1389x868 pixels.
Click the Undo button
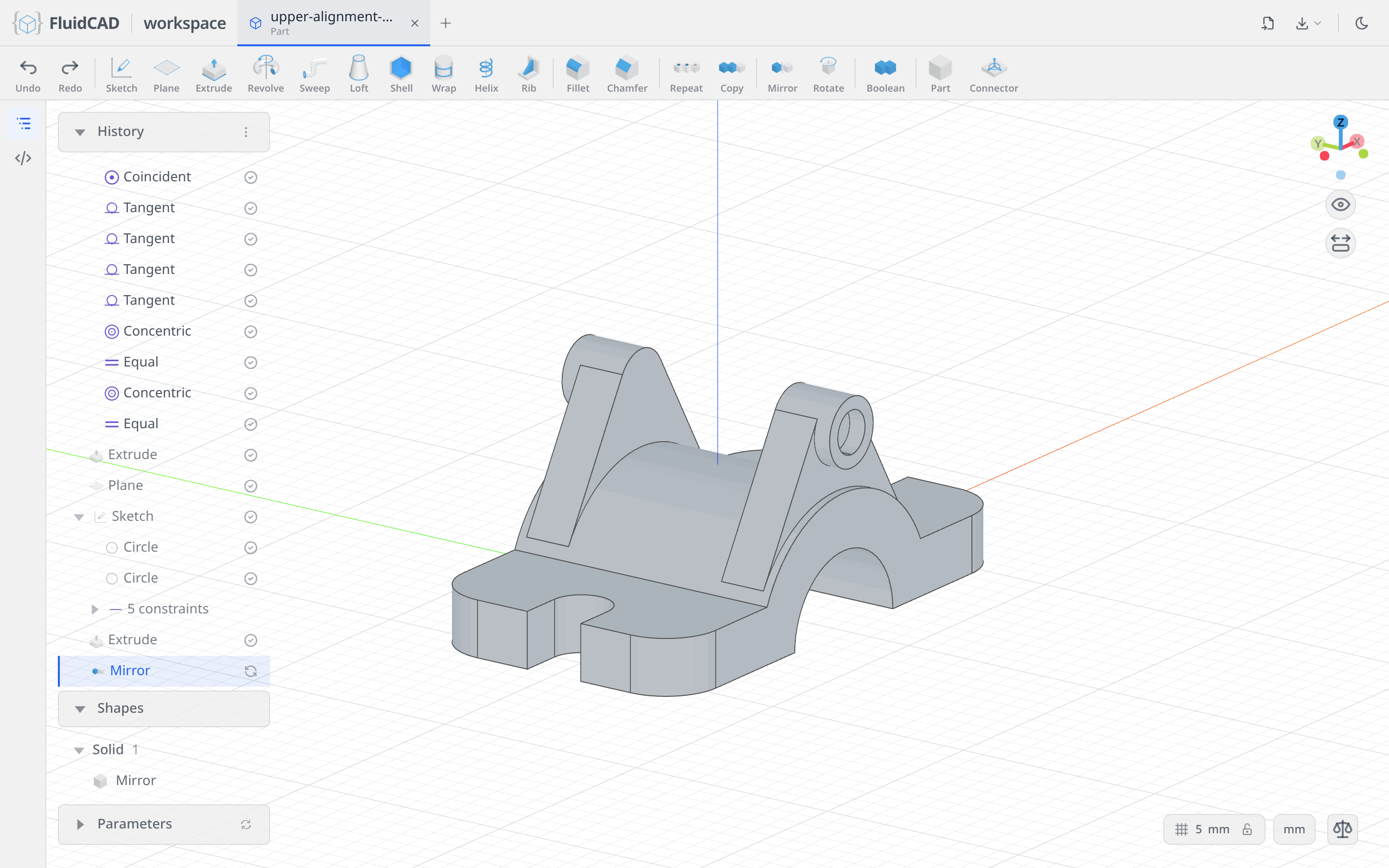28,74
